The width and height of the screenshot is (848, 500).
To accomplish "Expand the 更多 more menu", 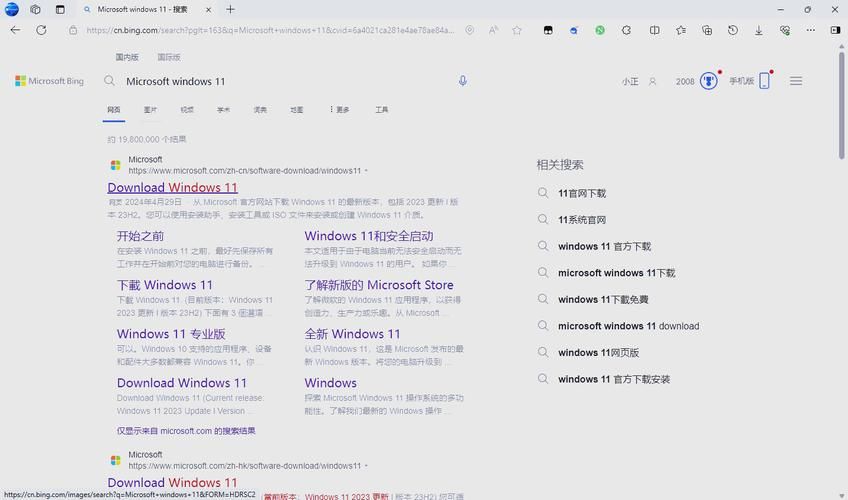I will [x=339, y=110].
